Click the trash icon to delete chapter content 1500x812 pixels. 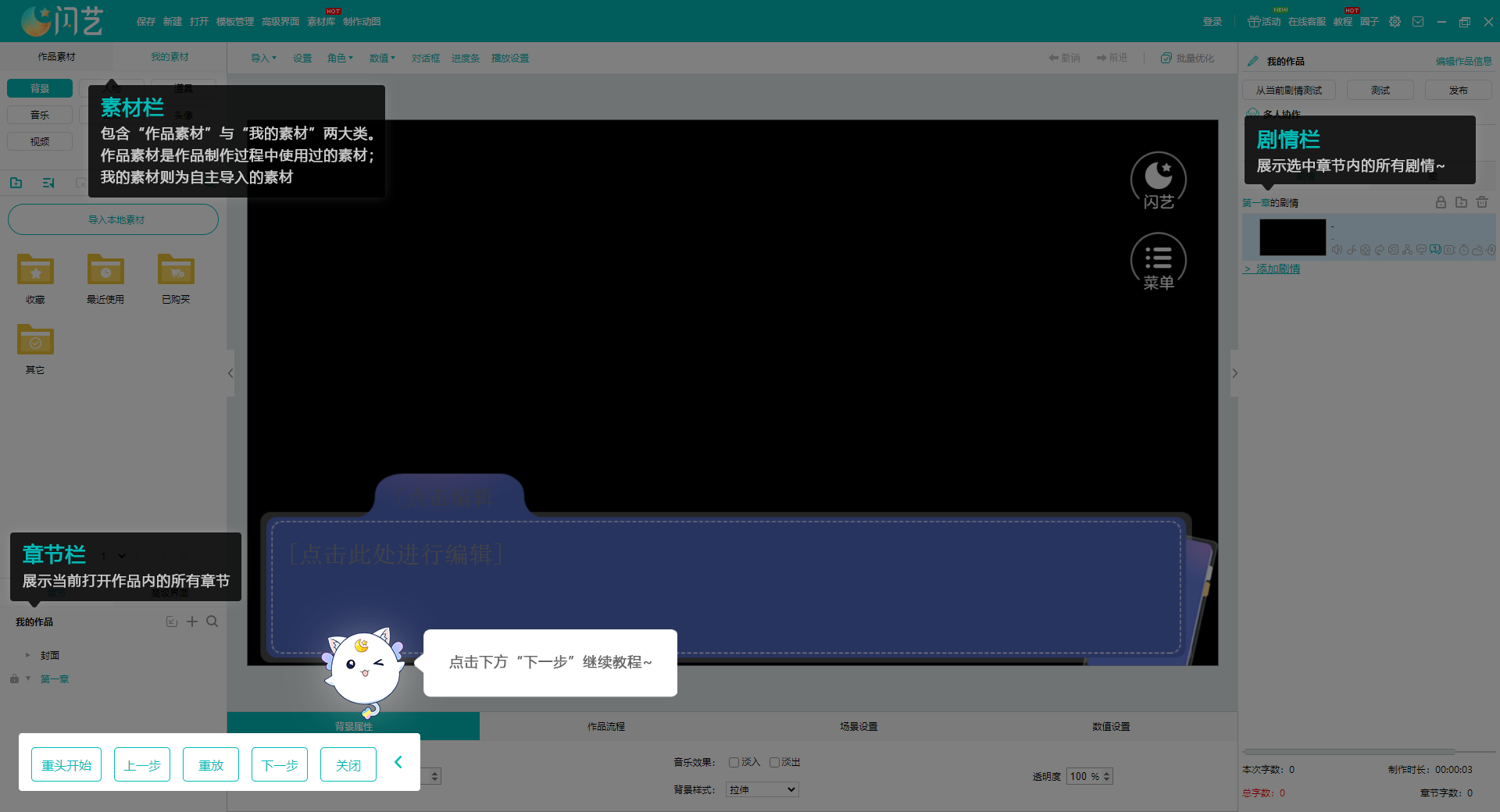pos(1482,202)
